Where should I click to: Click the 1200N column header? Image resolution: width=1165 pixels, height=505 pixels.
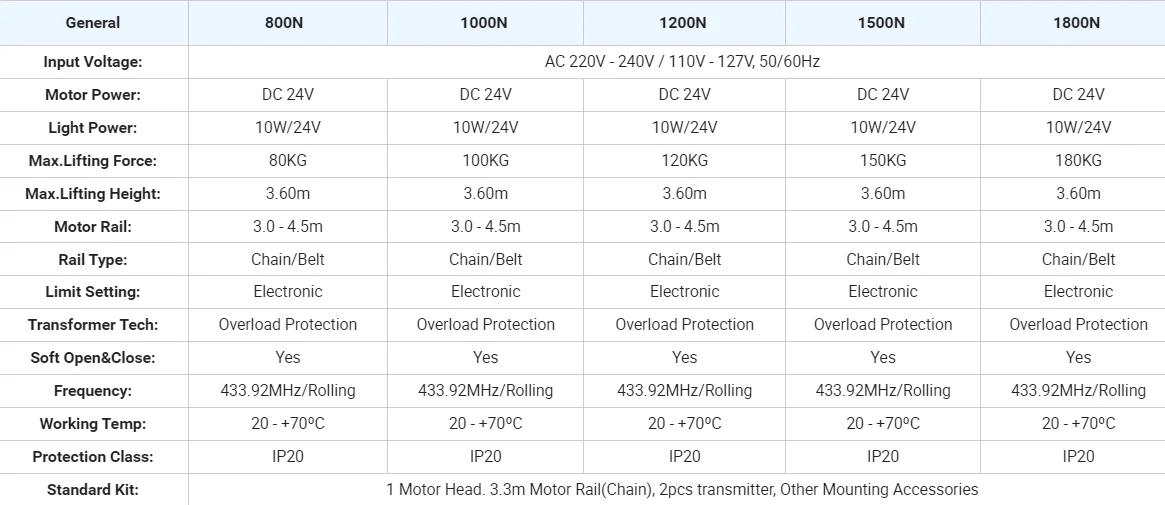pos(684,23)
